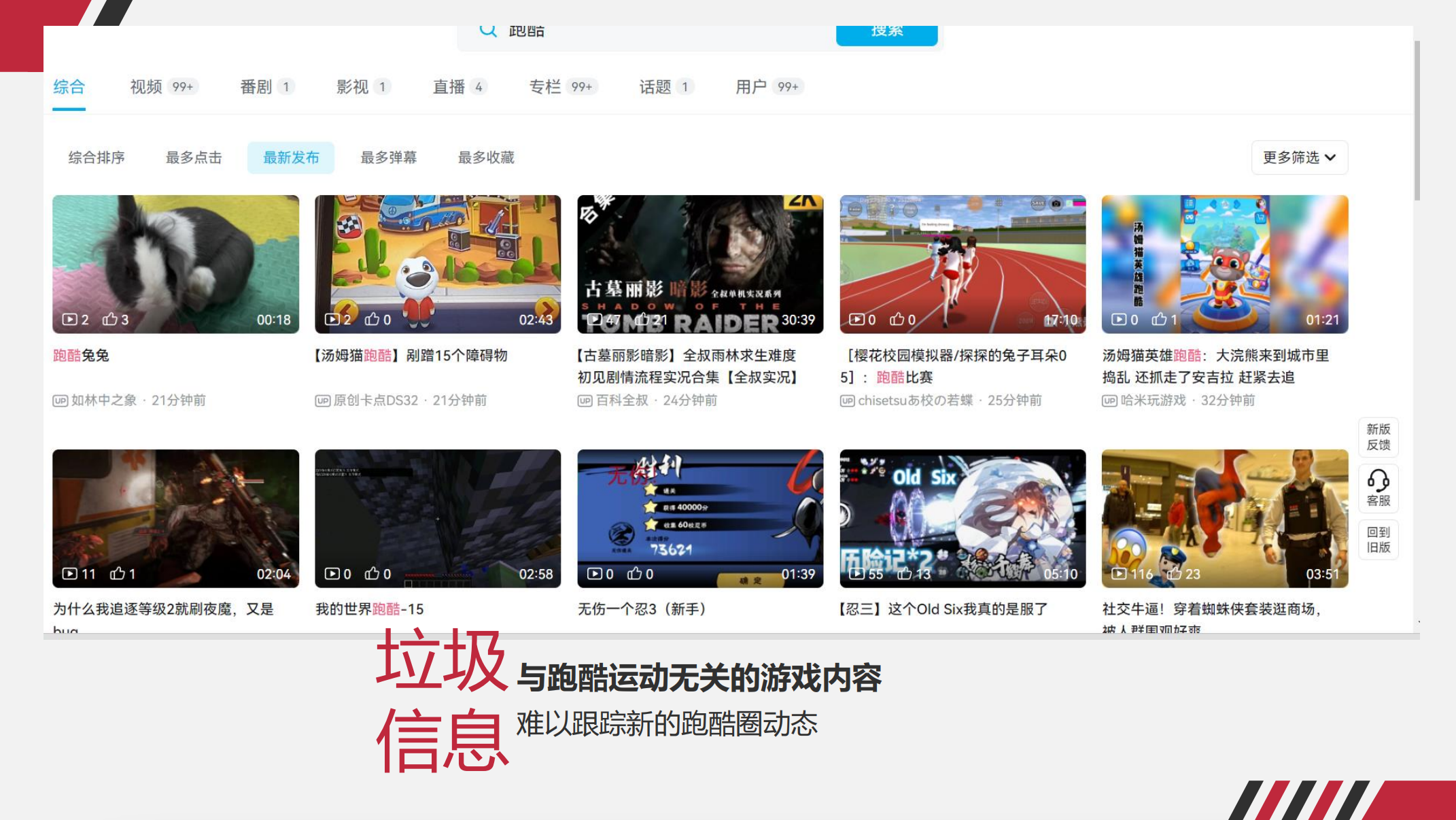
Task: Enable 最多弹幕 sorting
Action: tap(388, 157)
